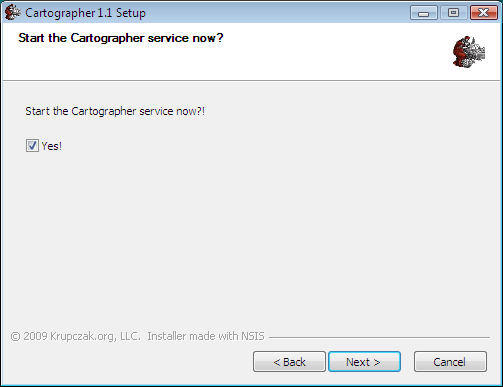Click the bold Start the Cartographer service heading

(121, 38)
